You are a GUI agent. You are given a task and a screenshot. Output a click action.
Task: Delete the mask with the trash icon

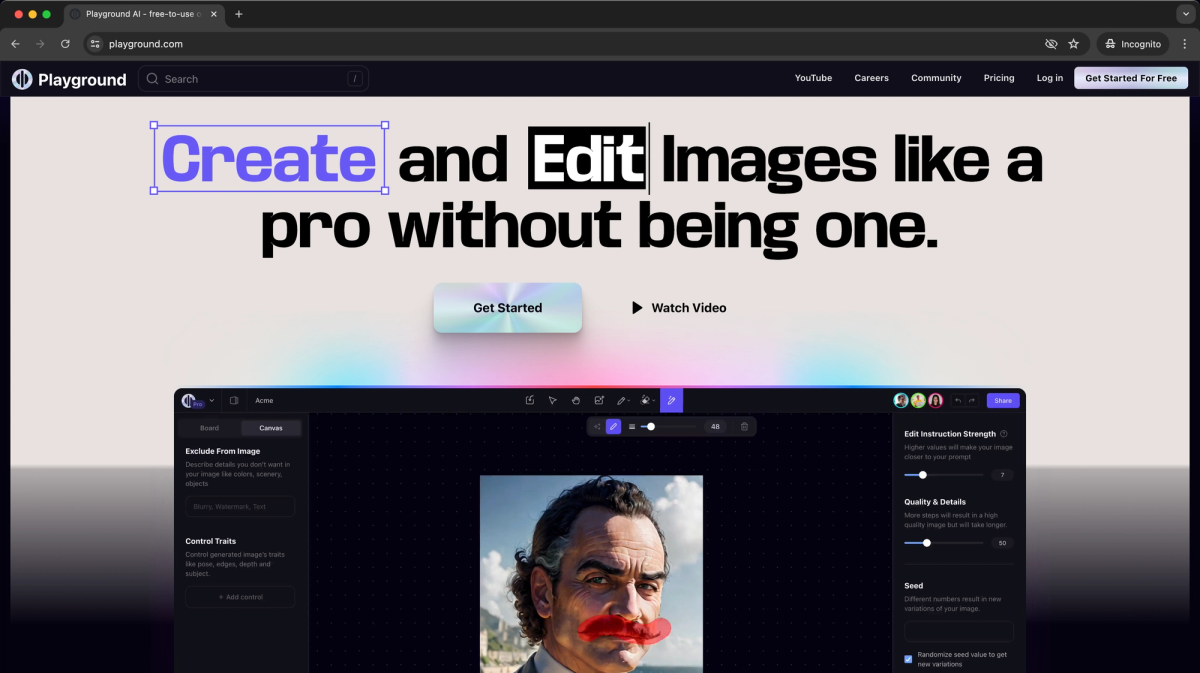[744, 426]
